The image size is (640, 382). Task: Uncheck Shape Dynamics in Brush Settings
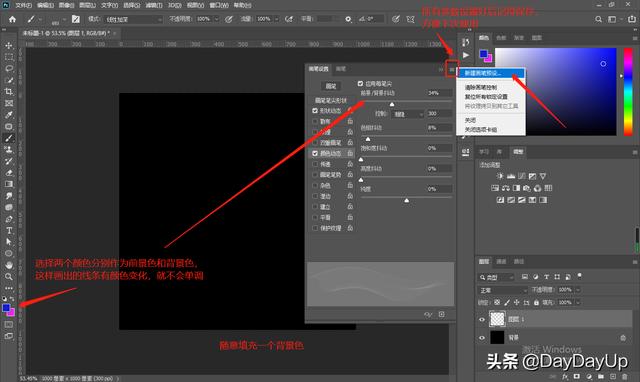pos(315,111)
